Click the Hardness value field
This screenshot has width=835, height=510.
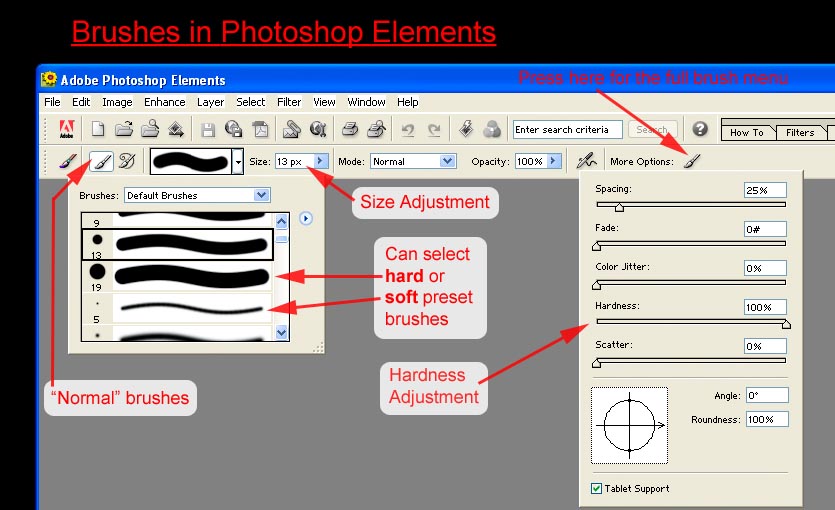pos(765,307)
